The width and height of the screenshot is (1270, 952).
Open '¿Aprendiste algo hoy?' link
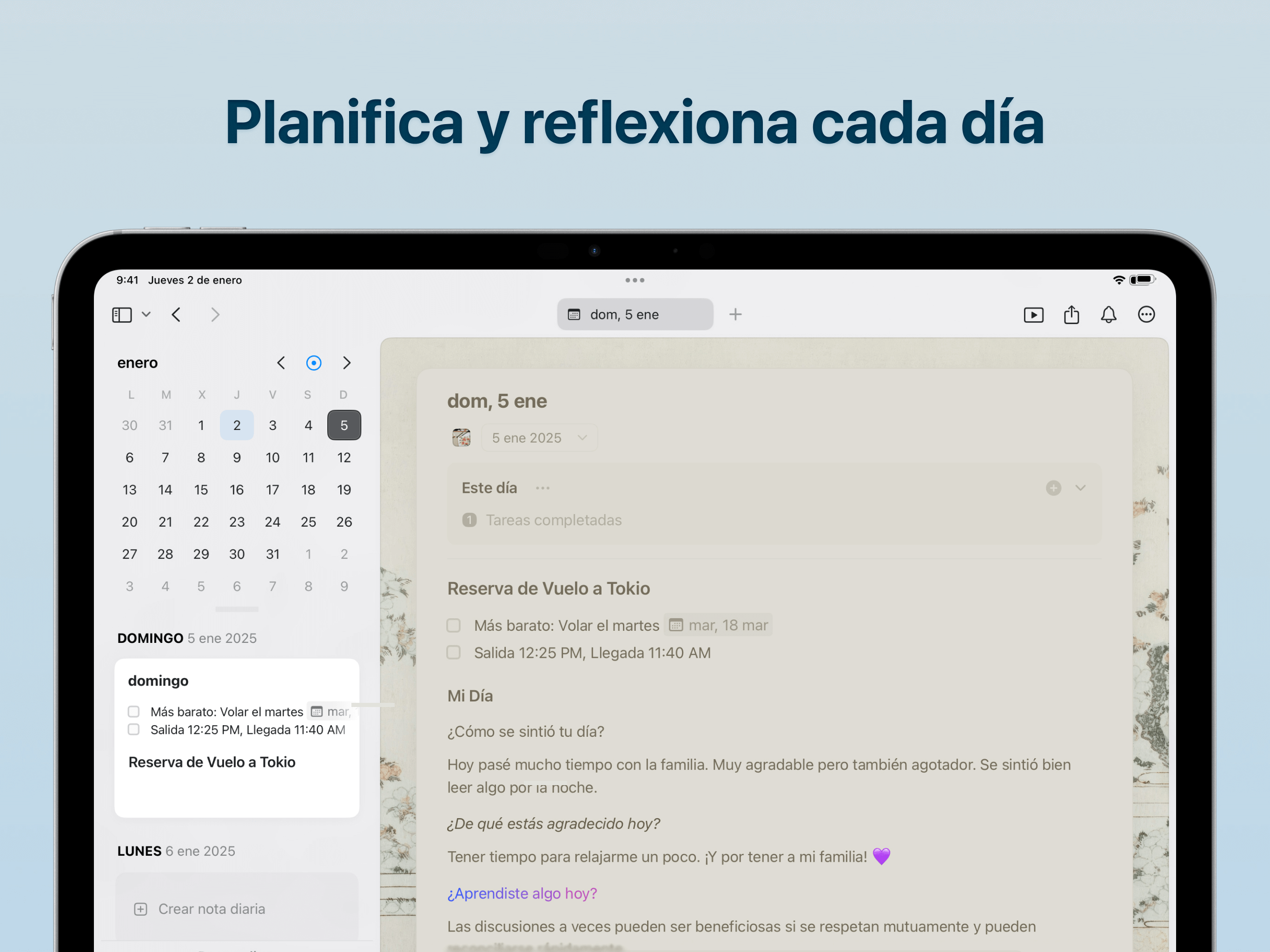tap(522, 893)
